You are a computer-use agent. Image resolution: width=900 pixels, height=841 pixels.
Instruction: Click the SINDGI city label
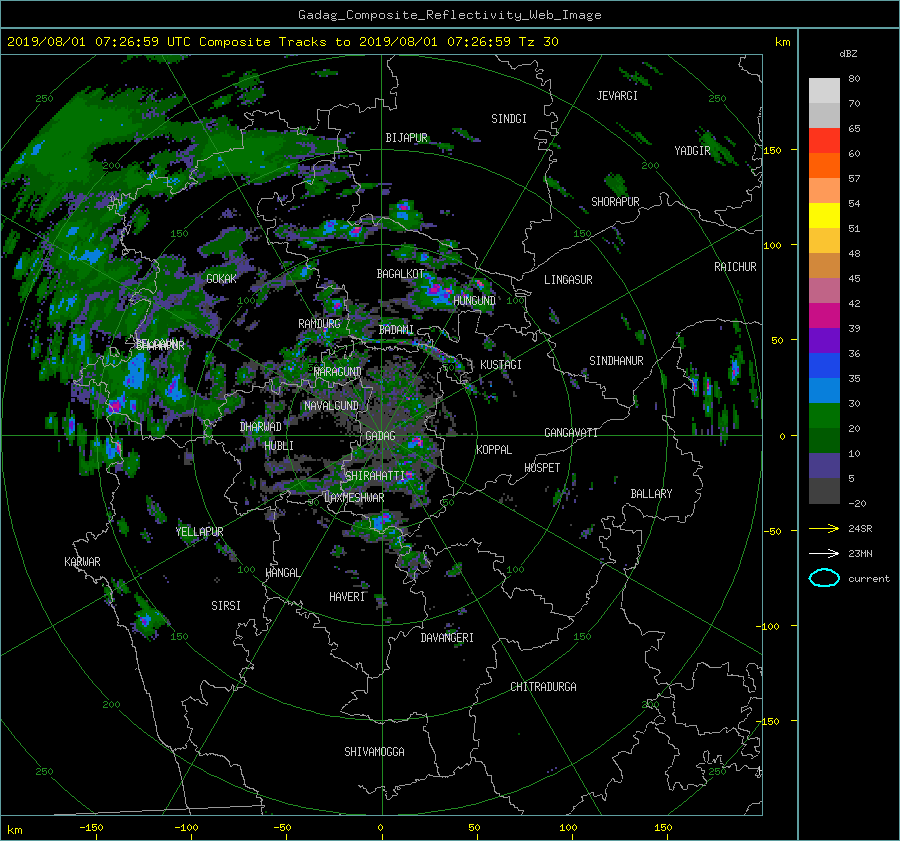click(x=509, y=119)
